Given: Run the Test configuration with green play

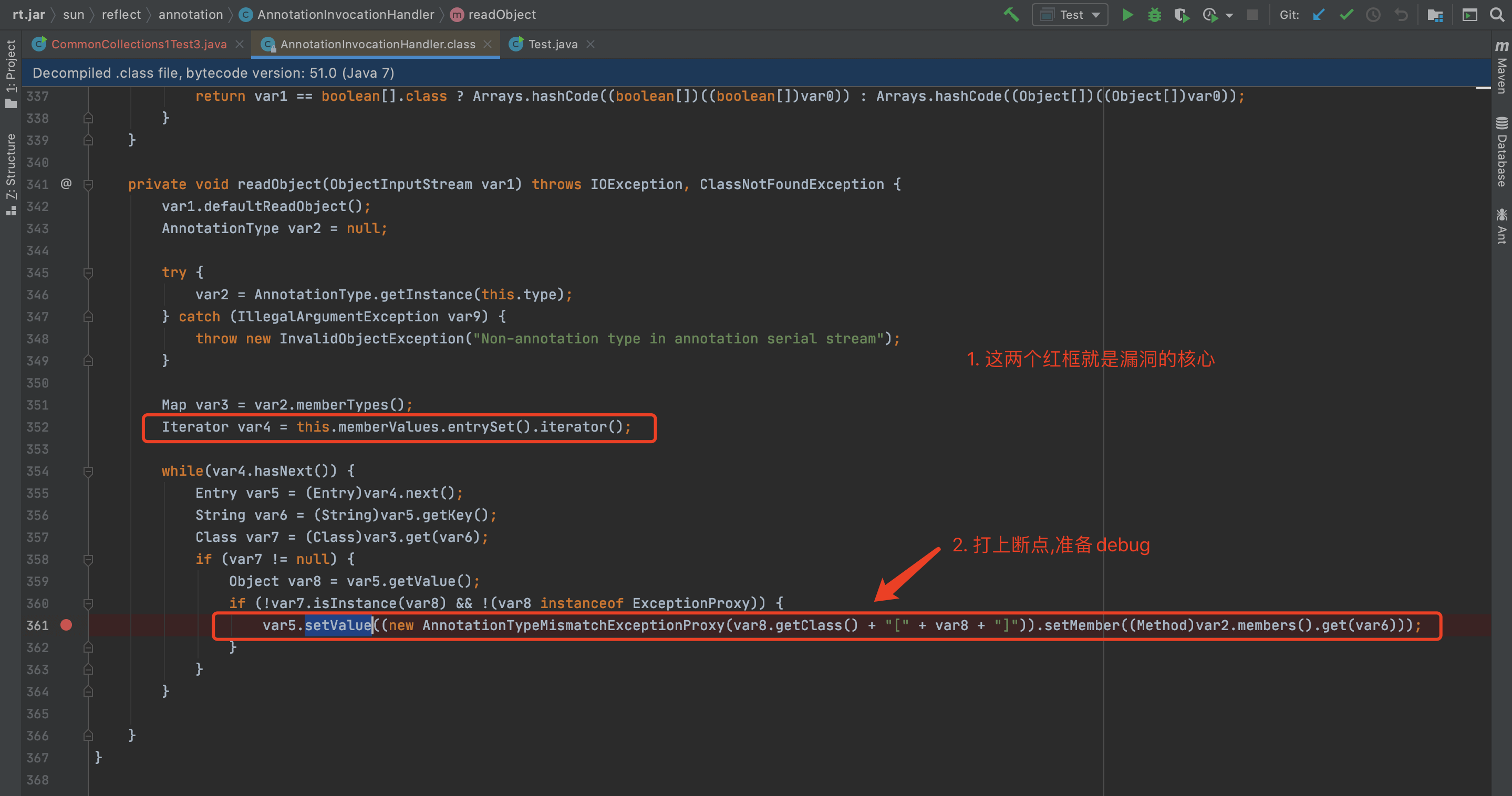Looking at the screenshot, I should point(1127,15).
